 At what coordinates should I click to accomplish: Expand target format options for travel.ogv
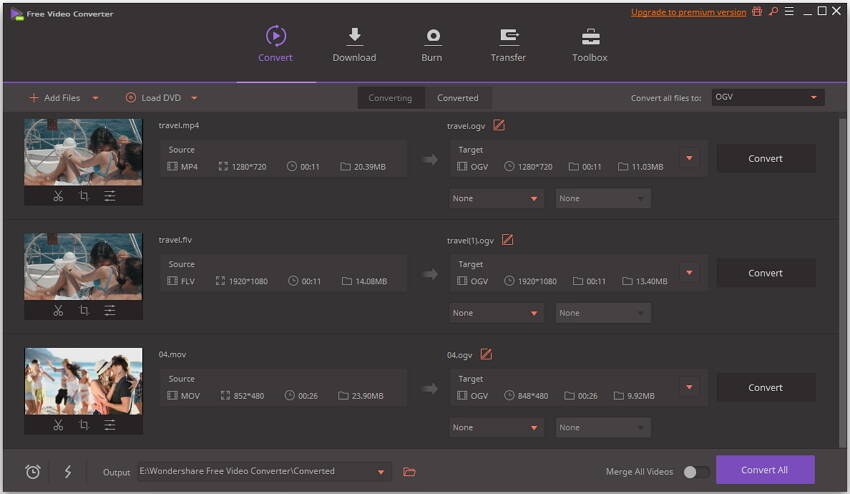click(x=689, y=158)
